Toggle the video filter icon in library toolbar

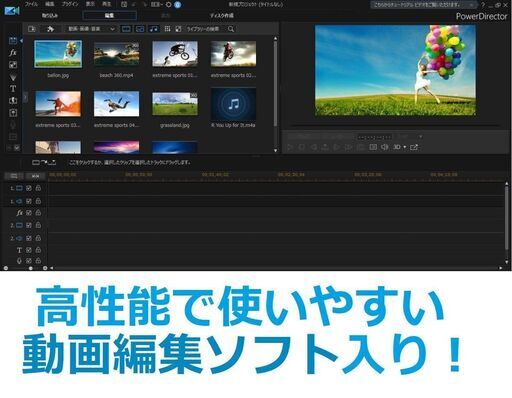pos(126,29)
